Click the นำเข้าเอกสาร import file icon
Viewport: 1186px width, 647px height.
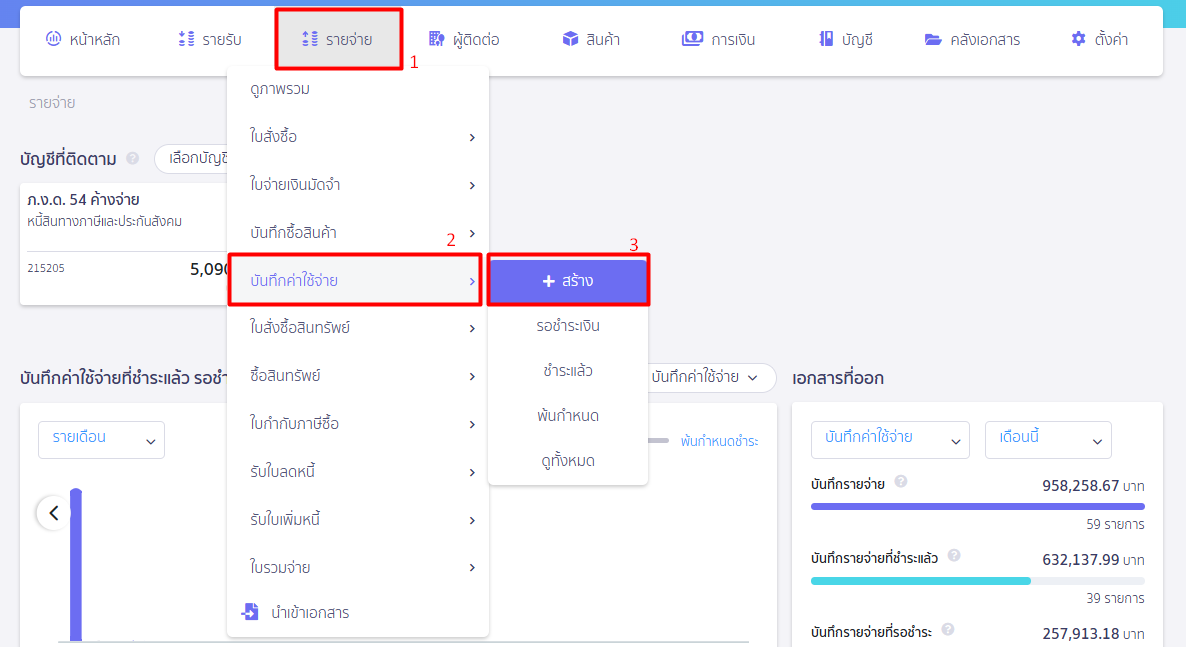[x=250, y=611]
